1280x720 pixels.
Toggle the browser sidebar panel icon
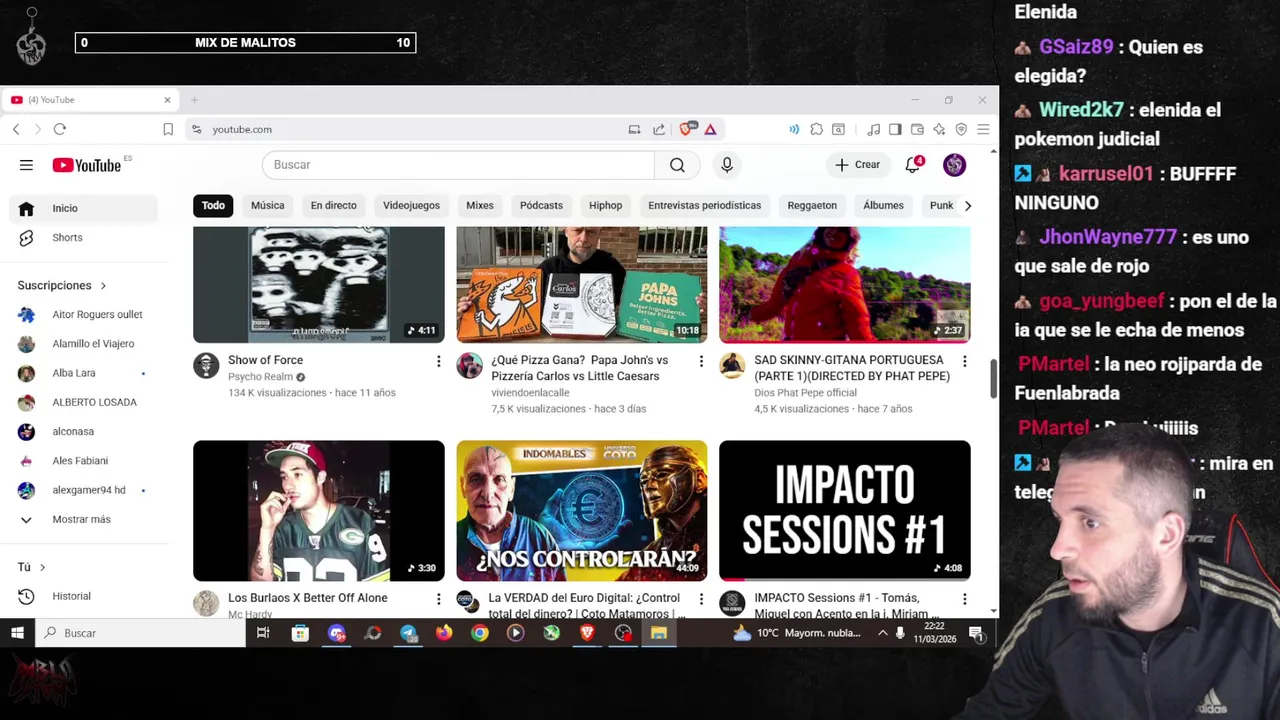[x=895, y=129]
